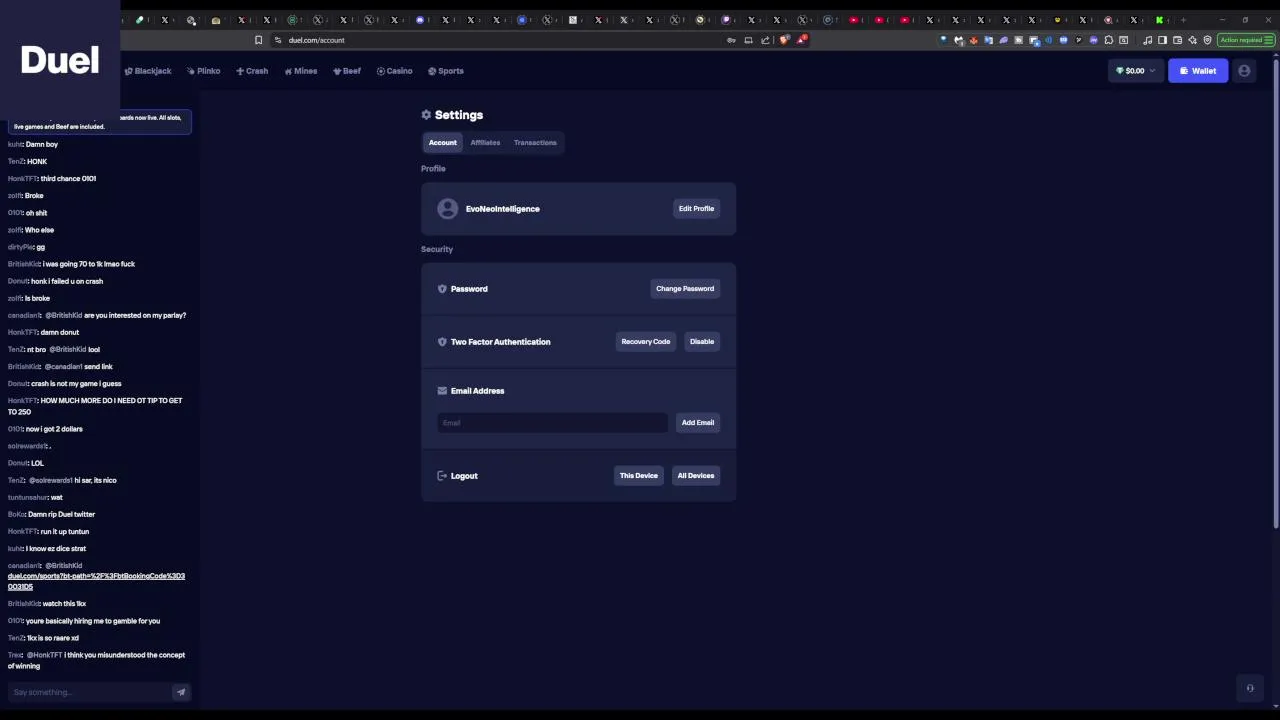Switch to the Affiliates tab
The width and height of the screenshot is (1280, 720).
tap(485, 142)
